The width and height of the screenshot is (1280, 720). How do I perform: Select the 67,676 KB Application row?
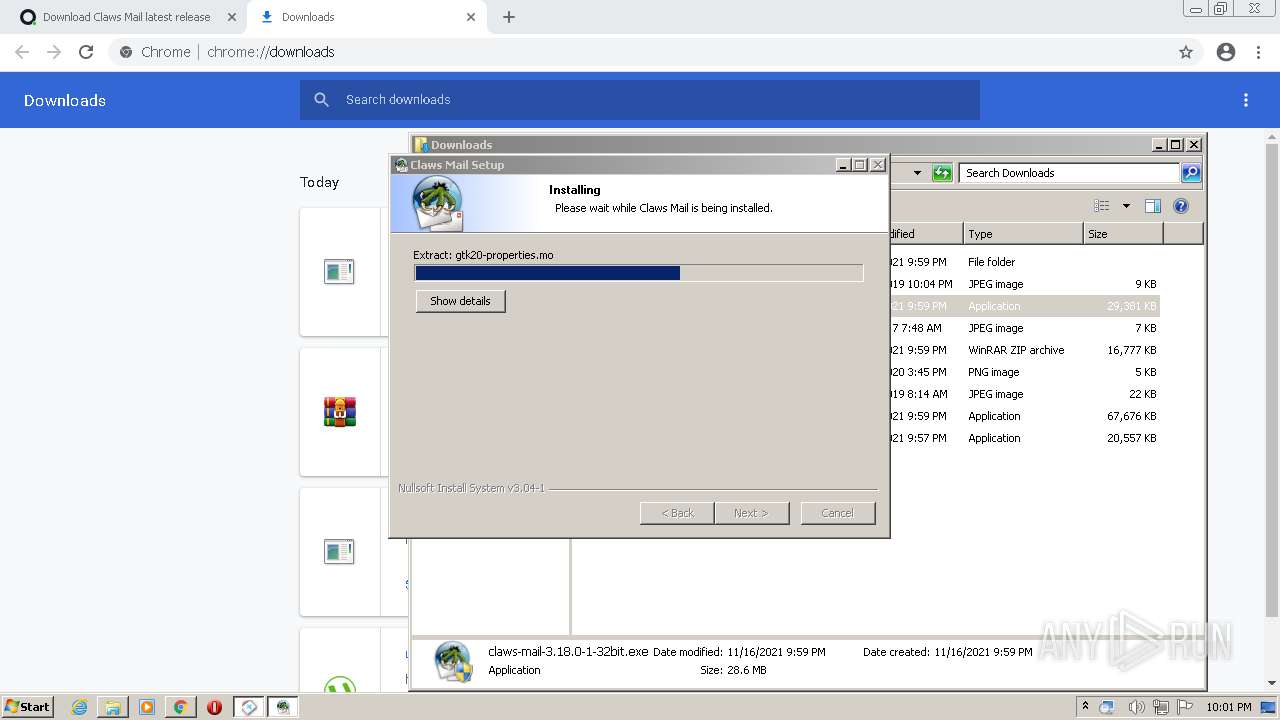click(x=1024, y=416)
